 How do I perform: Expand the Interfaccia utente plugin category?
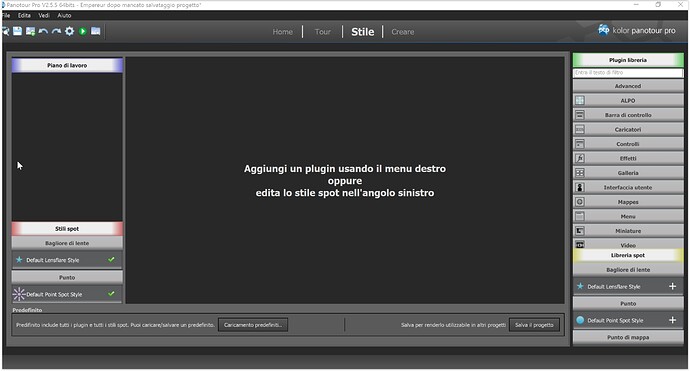tap(628, 187)
